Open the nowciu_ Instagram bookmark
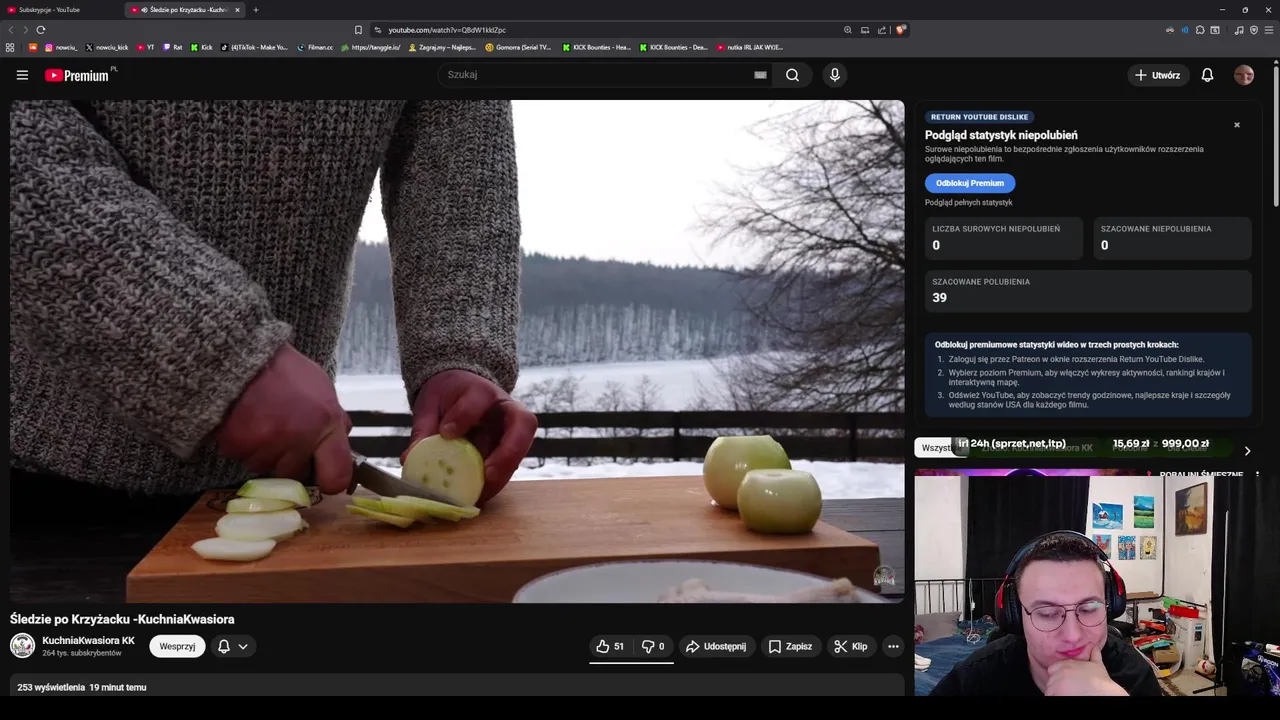The width and height of the screenshot is (1280, 720). click(61, 47)
